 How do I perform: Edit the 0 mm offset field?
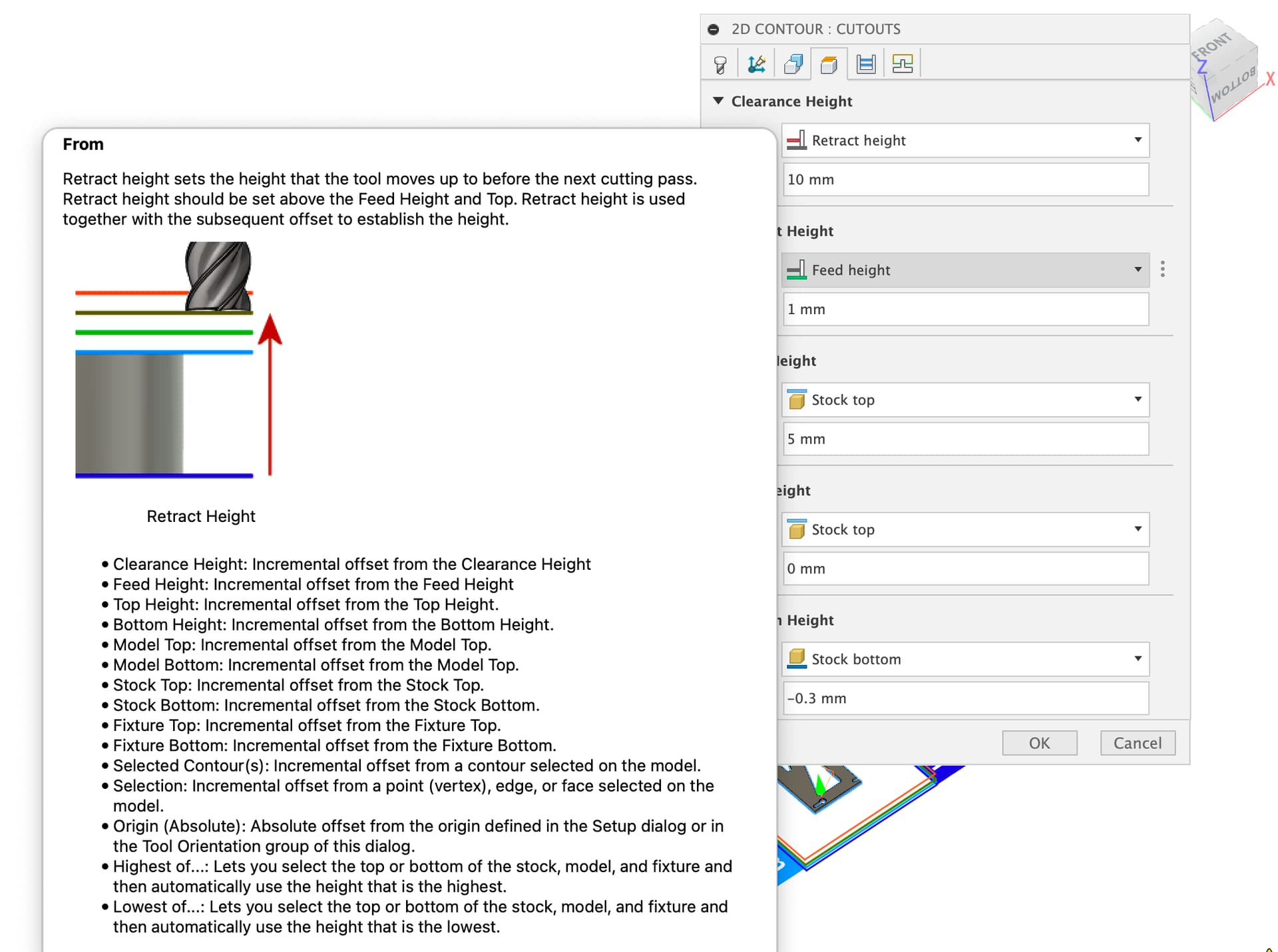coord(965,569)
